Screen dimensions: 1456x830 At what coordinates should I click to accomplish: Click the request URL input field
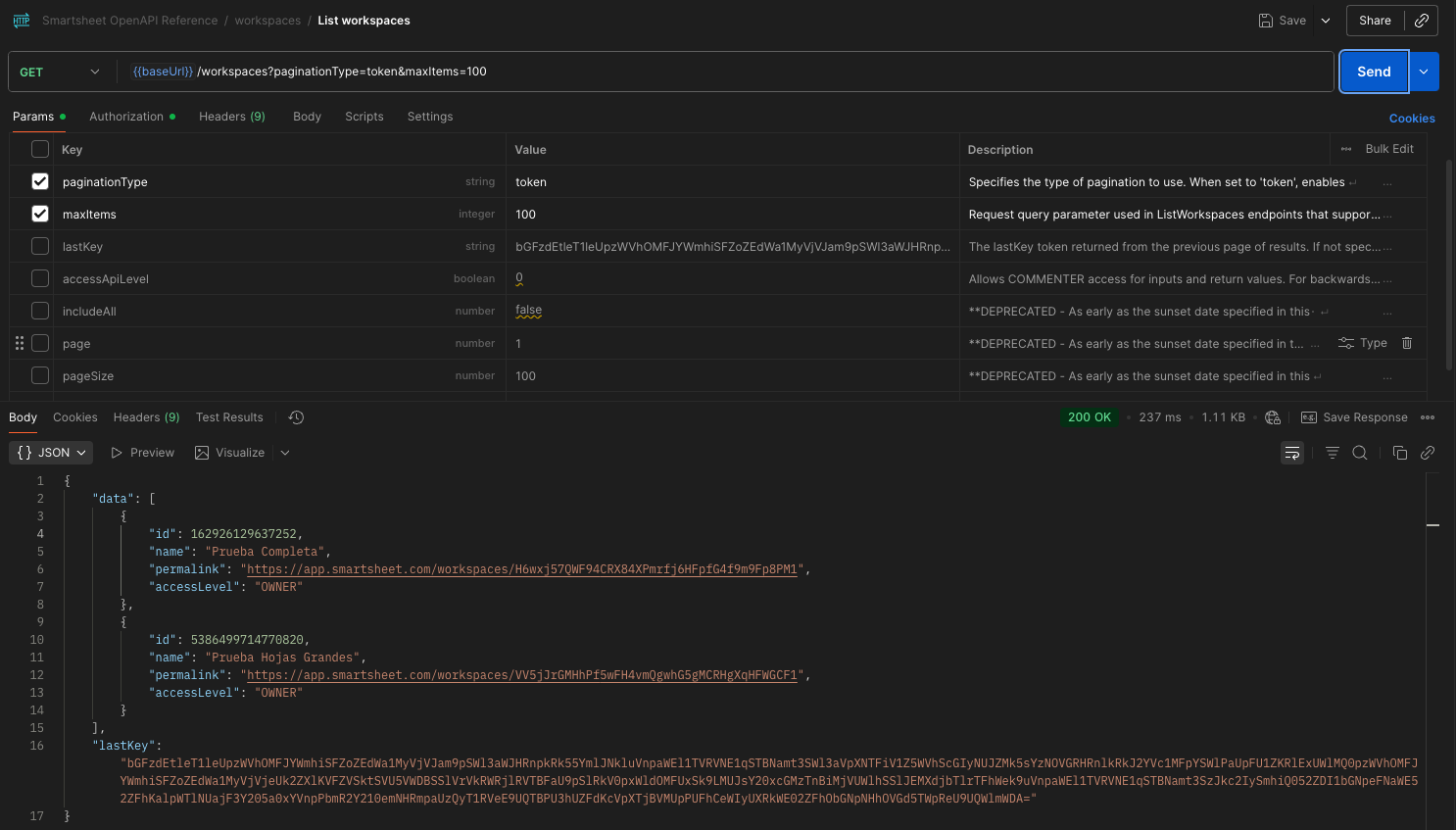[x=725, y=72]
